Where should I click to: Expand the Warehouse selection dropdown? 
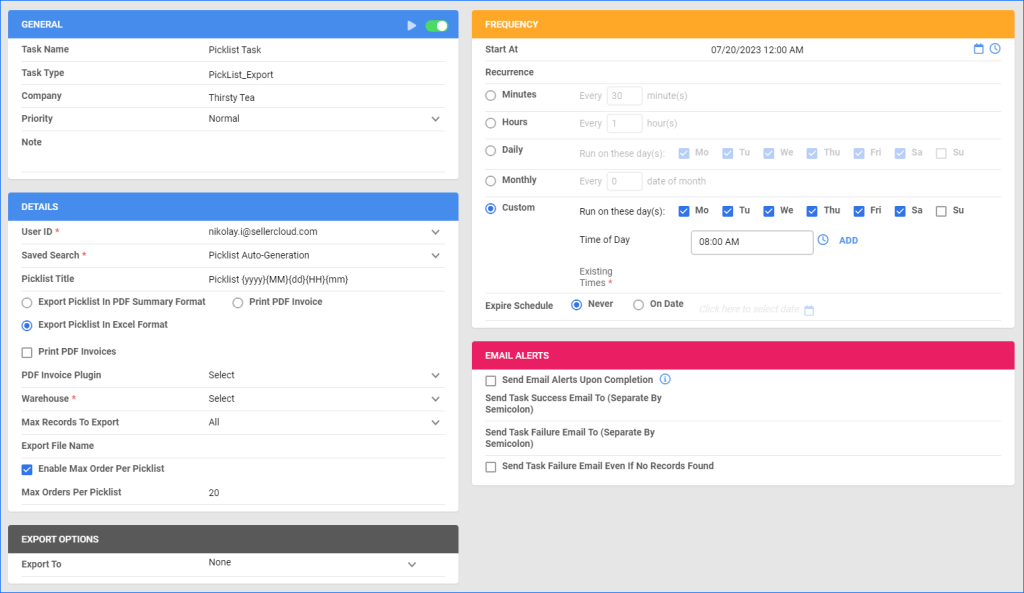[x=434, y=398]
